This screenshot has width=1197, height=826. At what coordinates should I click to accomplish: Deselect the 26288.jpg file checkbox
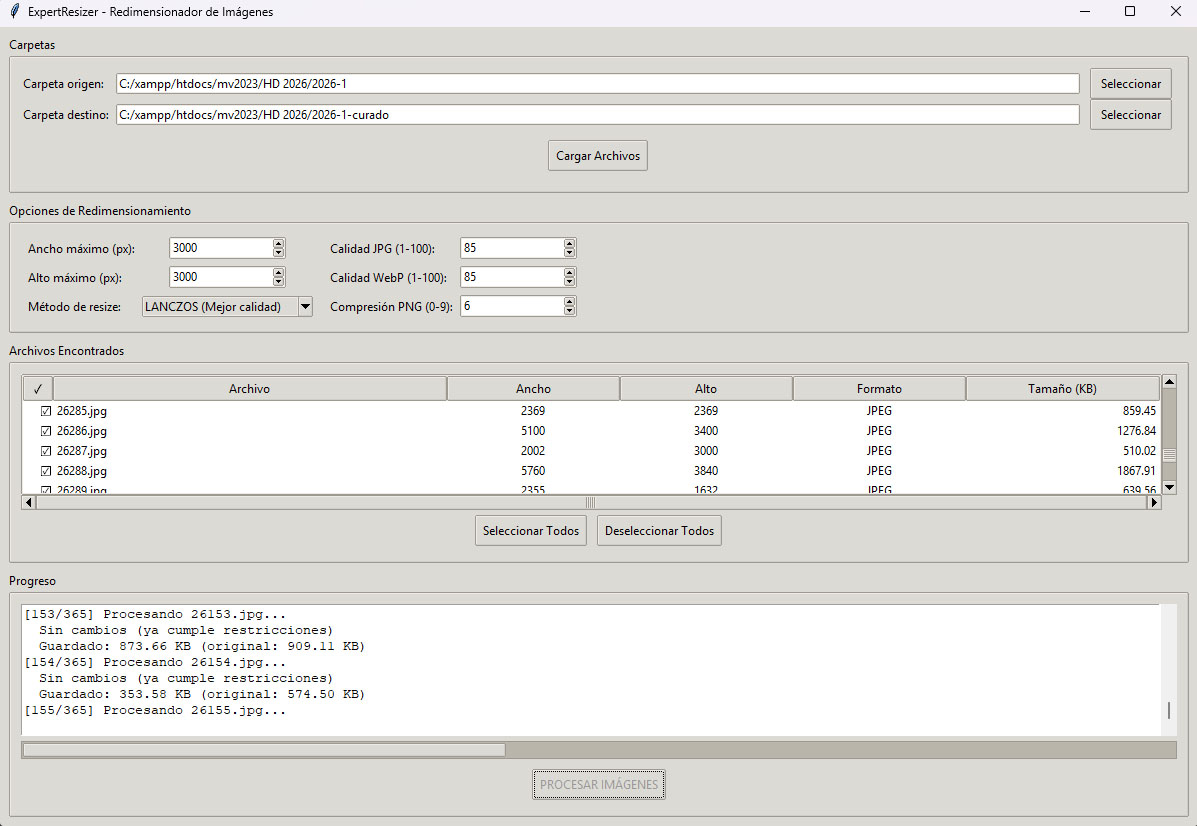tap(46, 471)
